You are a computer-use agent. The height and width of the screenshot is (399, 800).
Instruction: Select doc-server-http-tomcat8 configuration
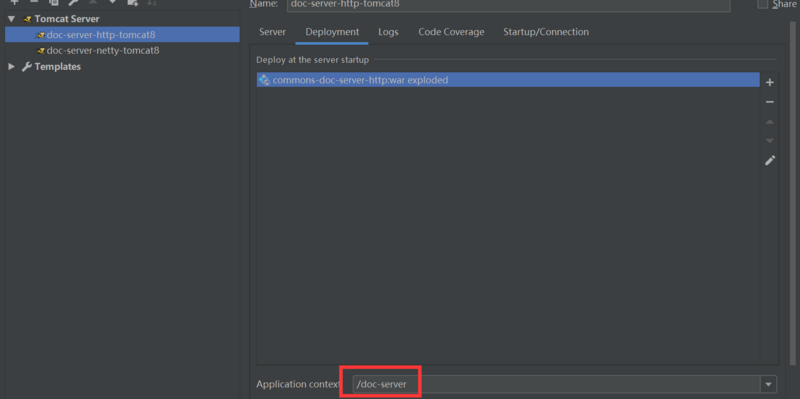click(122, 35)
